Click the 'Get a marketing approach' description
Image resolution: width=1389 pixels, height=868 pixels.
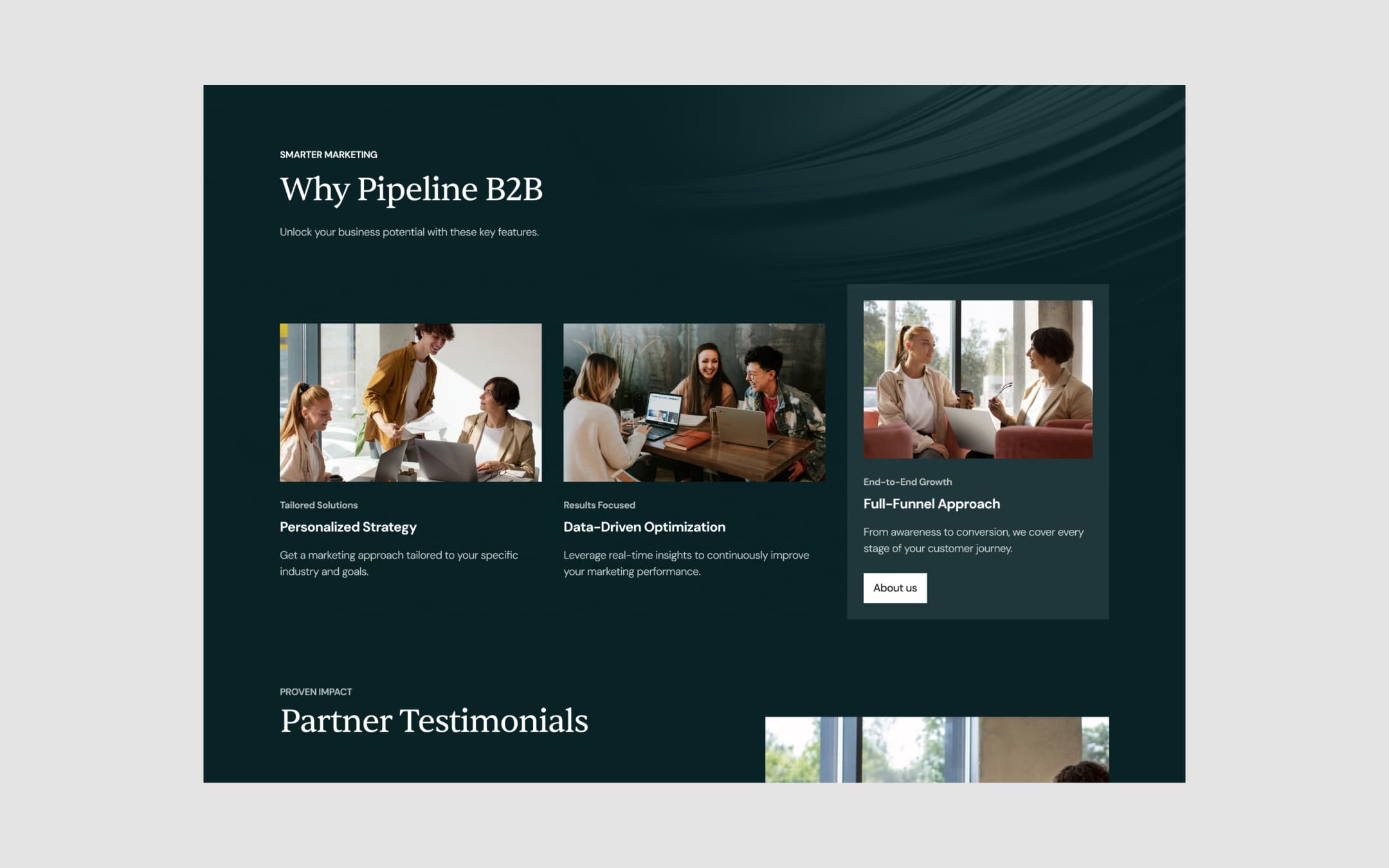(399, 563)
